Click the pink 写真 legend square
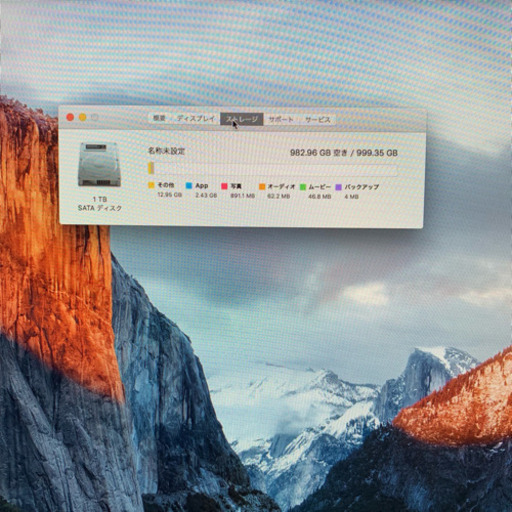This screenshot has height=512, width=512. (x=224, y=186)
